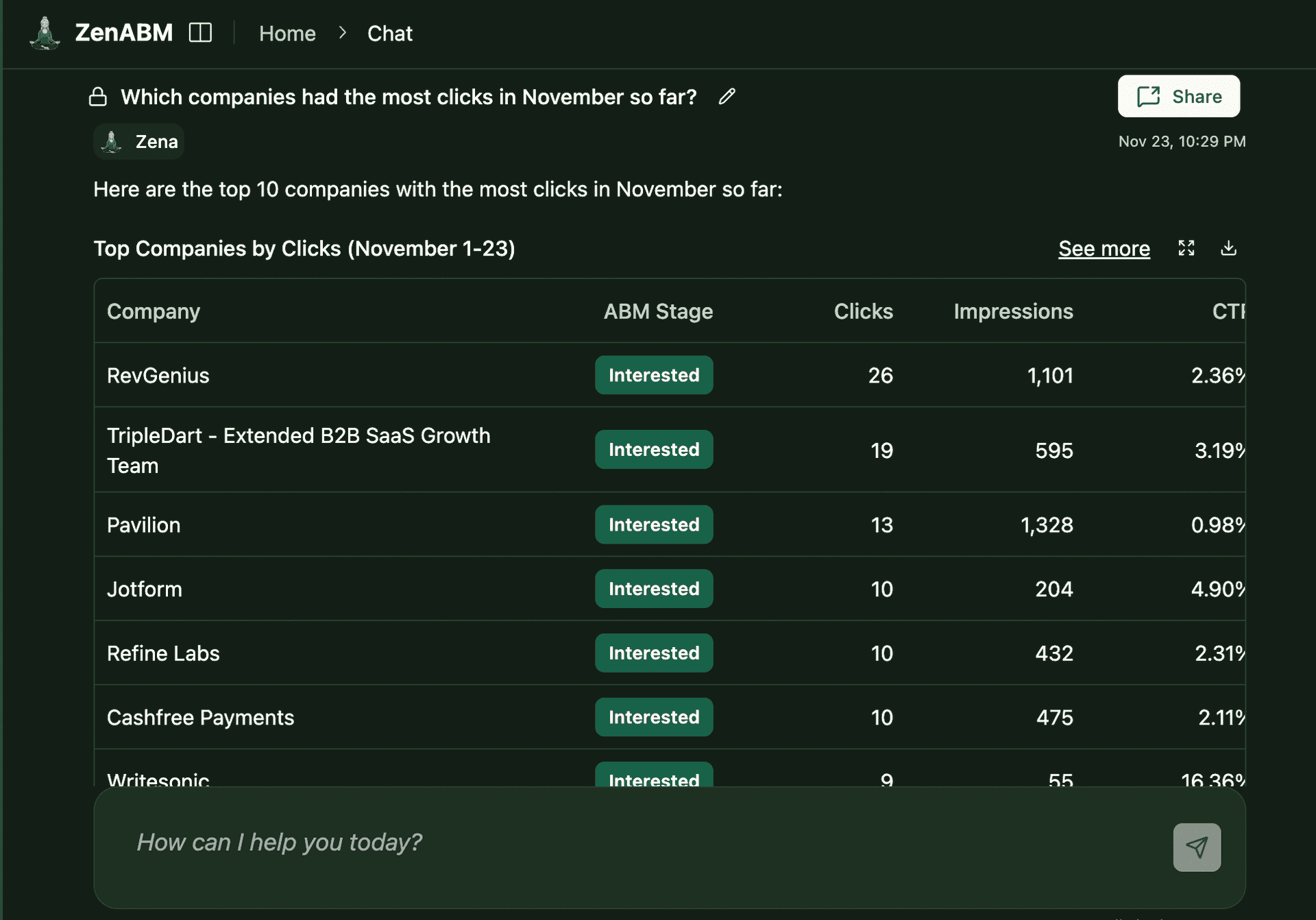Click the breadcrumb chevron separator
1316x920 pixels.
342,33
